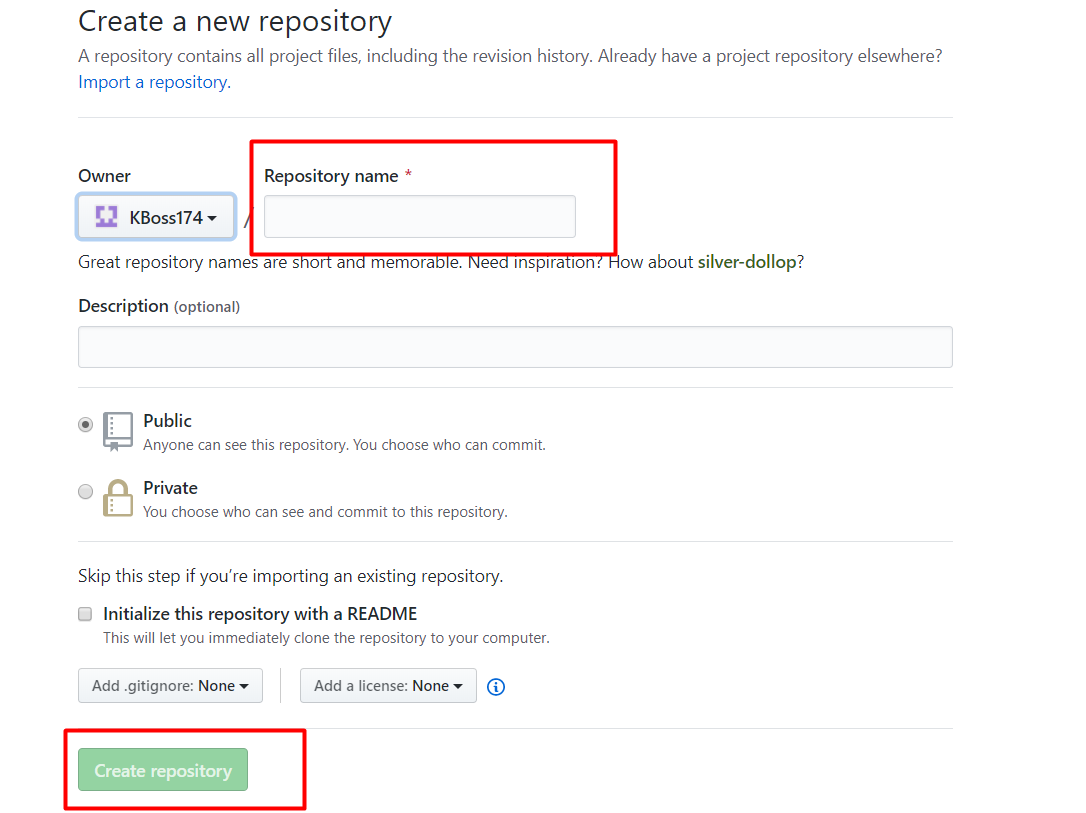Select the Private radio button

point(86,491)
